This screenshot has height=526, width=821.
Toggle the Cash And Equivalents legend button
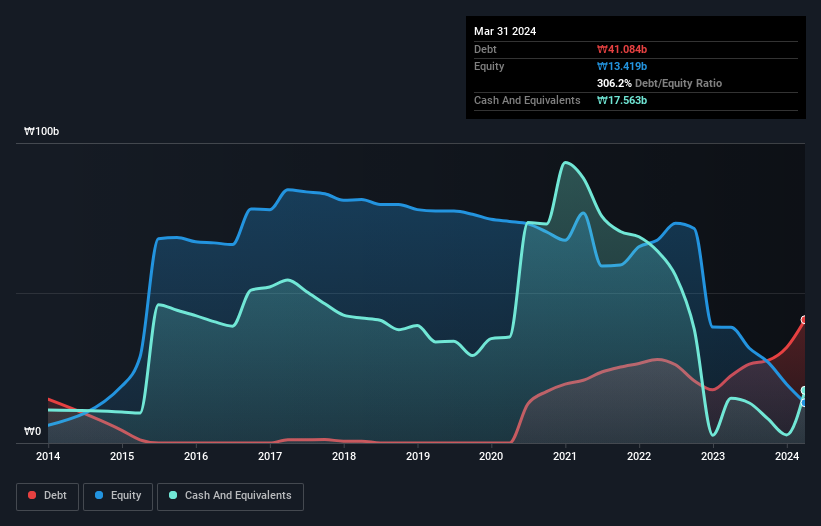230,496
